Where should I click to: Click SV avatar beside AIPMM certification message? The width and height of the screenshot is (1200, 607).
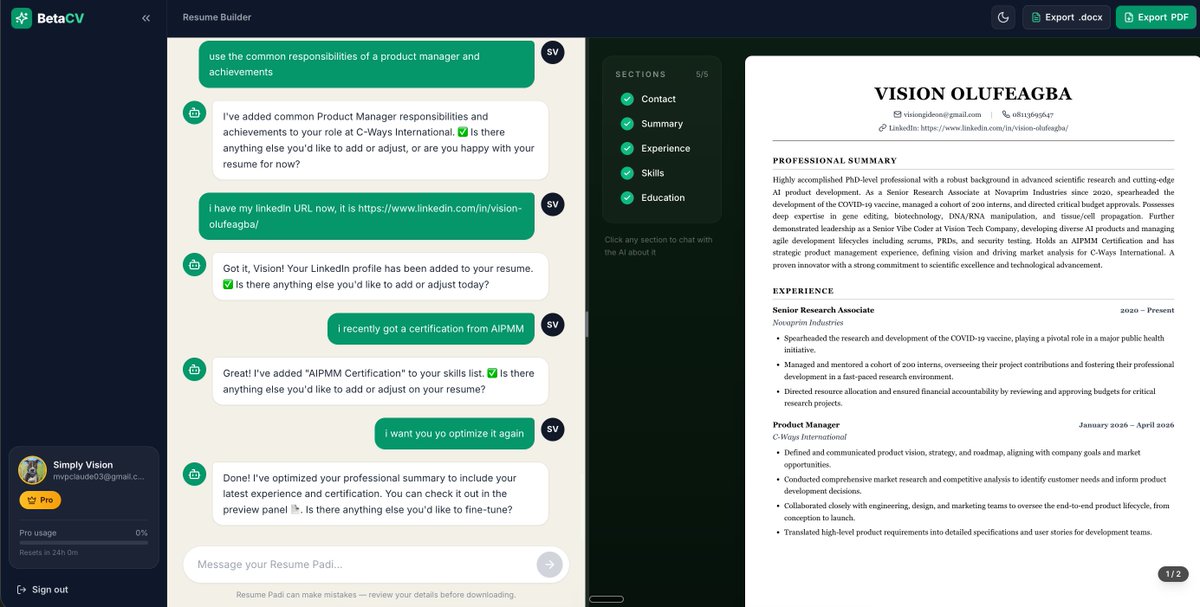(552, 324)
